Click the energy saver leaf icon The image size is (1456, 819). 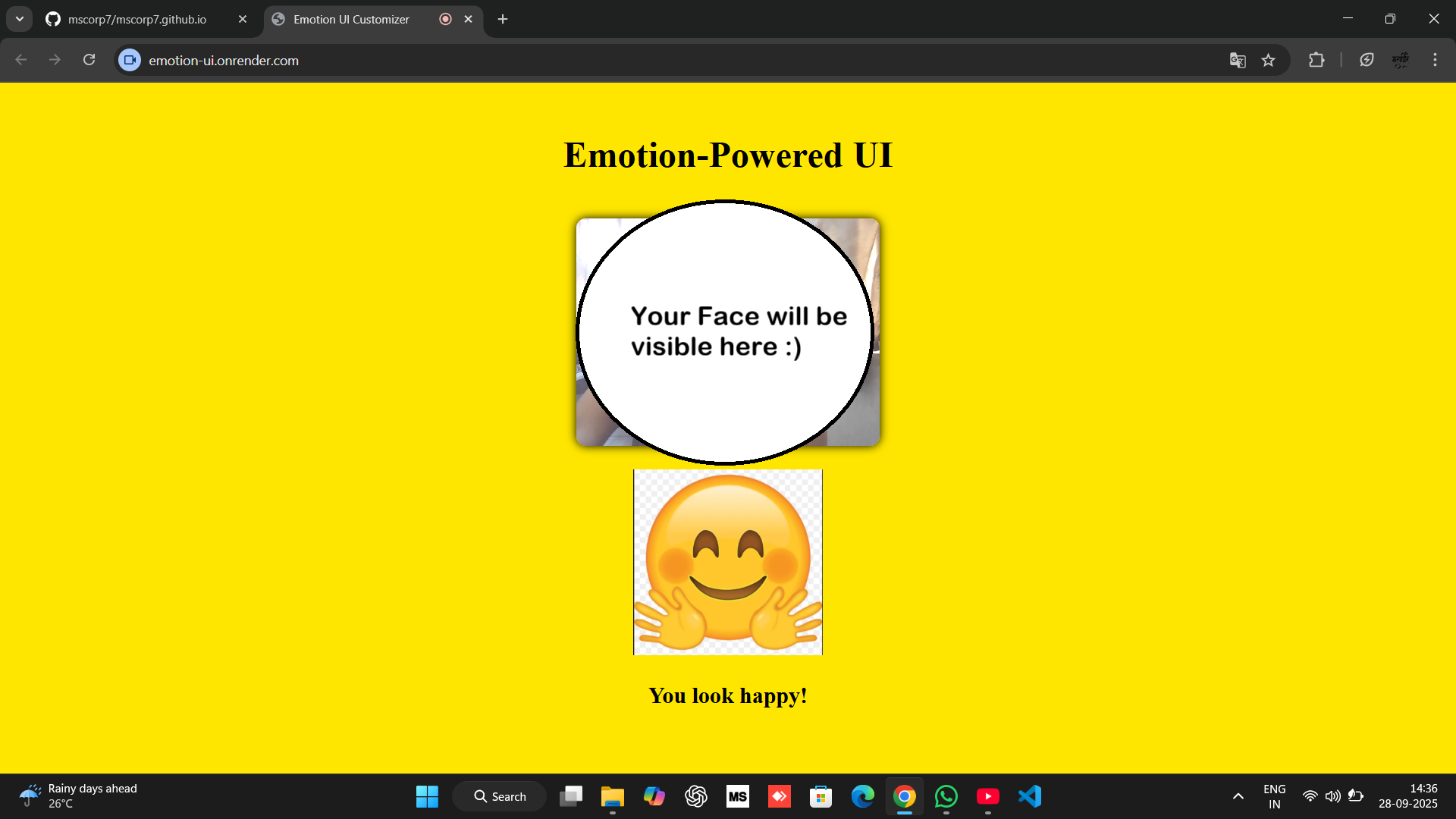pyautogui.click(x=1367, y=60)
